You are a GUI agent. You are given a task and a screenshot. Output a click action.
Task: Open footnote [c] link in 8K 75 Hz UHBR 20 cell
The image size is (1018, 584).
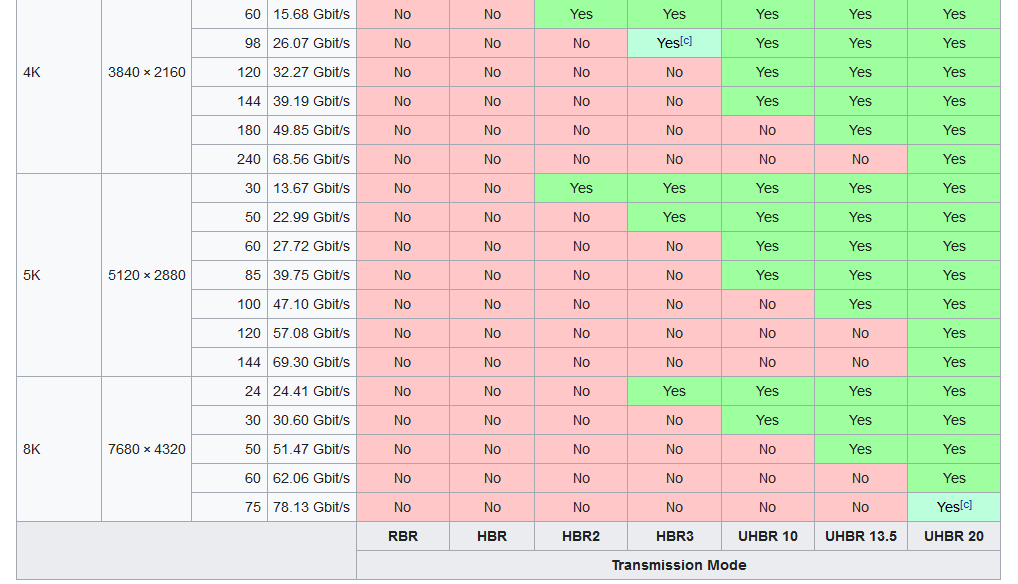tap(966, 504)
